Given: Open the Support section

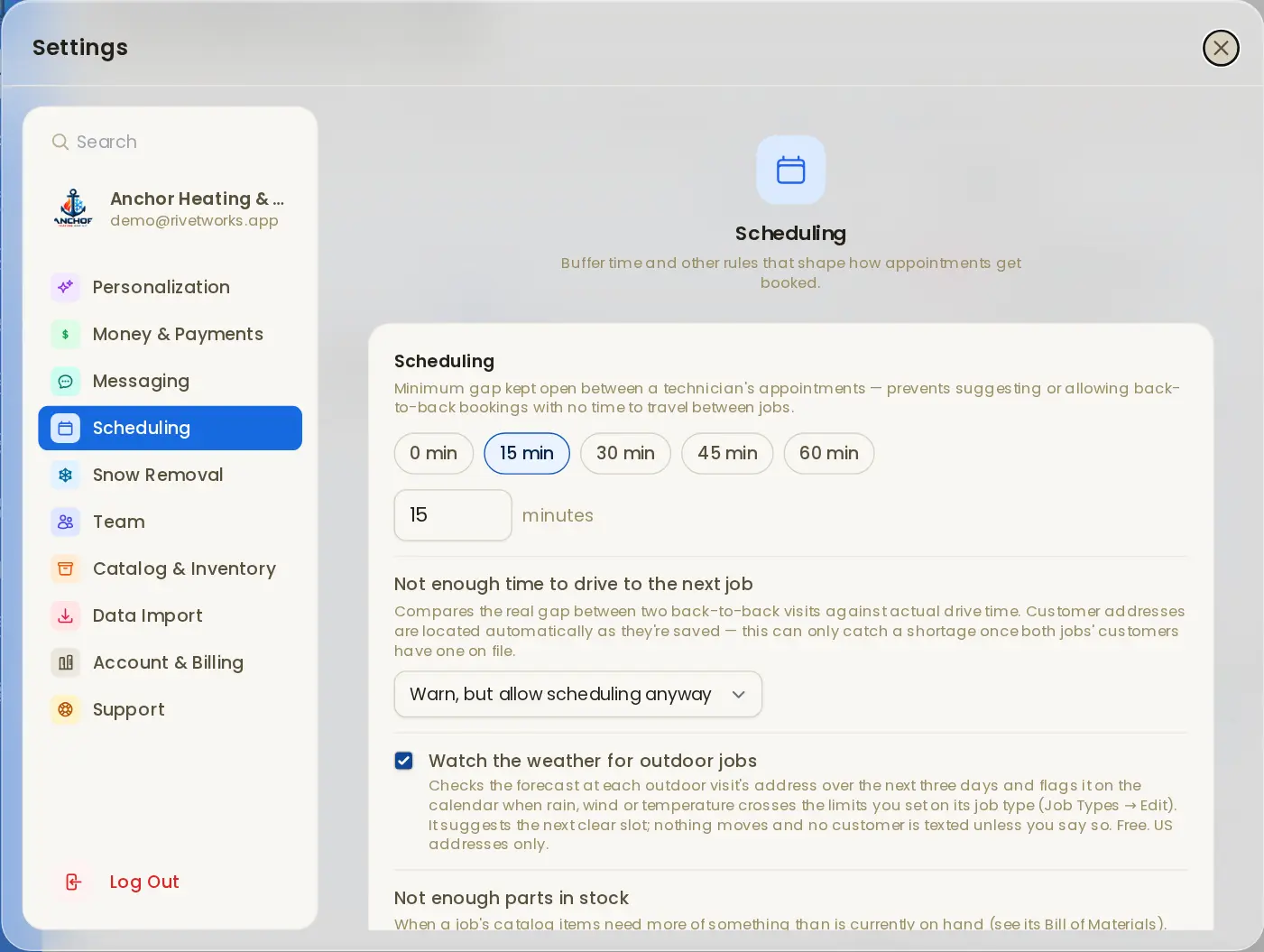Looking at the screenshot, I should click(171, 709).
